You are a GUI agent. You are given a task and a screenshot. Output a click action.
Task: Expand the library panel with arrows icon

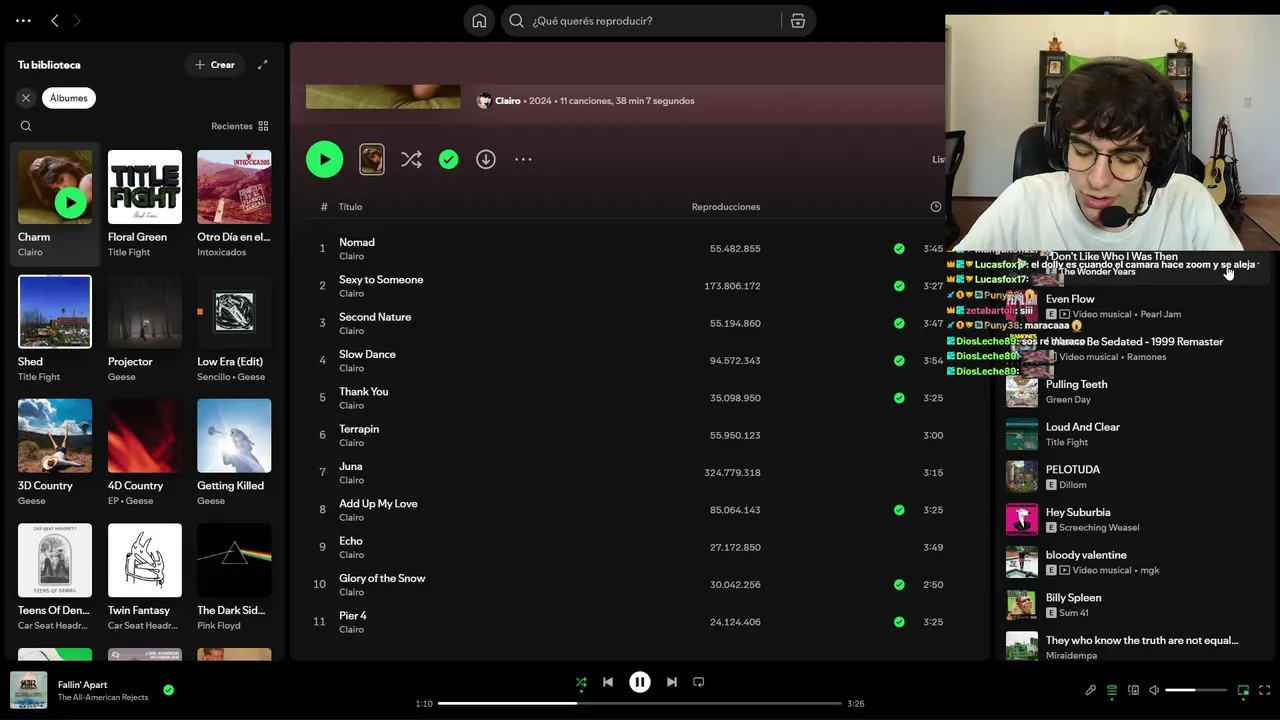263,65
